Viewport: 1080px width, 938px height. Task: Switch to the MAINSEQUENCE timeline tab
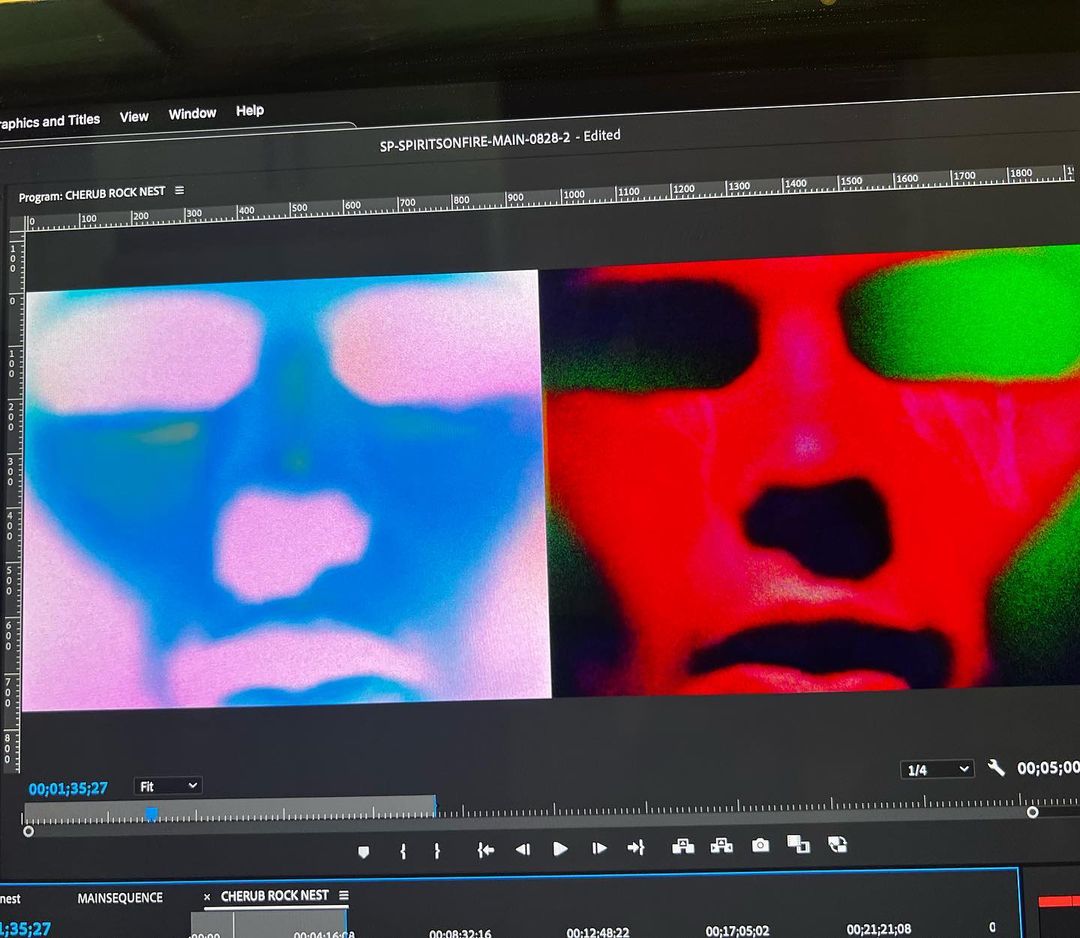[x=120, y=898]
